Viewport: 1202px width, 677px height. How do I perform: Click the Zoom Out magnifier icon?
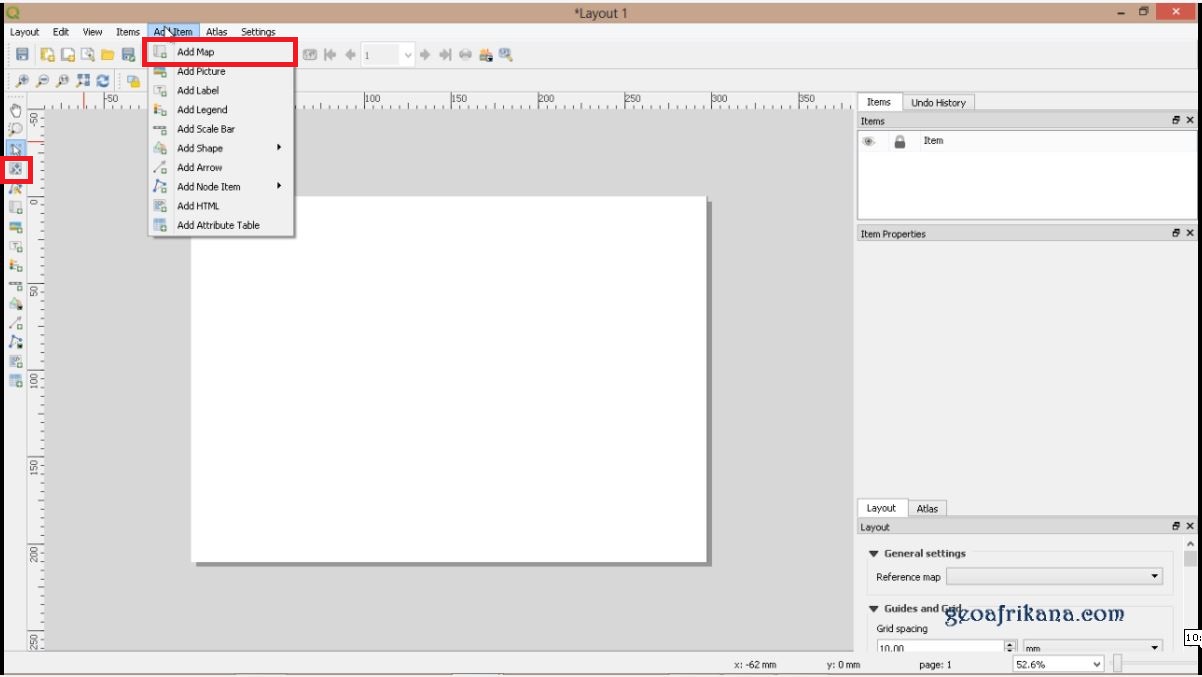click(x=44, y=81)
